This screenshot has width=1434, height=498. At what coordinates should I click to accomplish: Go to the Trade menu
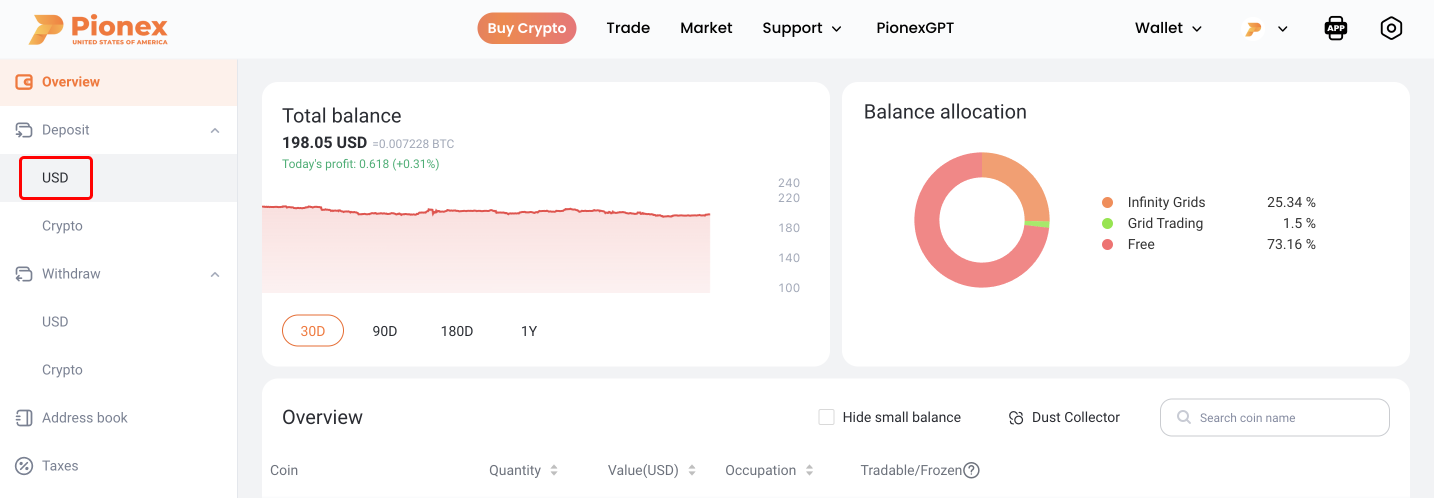pos(628,28)
